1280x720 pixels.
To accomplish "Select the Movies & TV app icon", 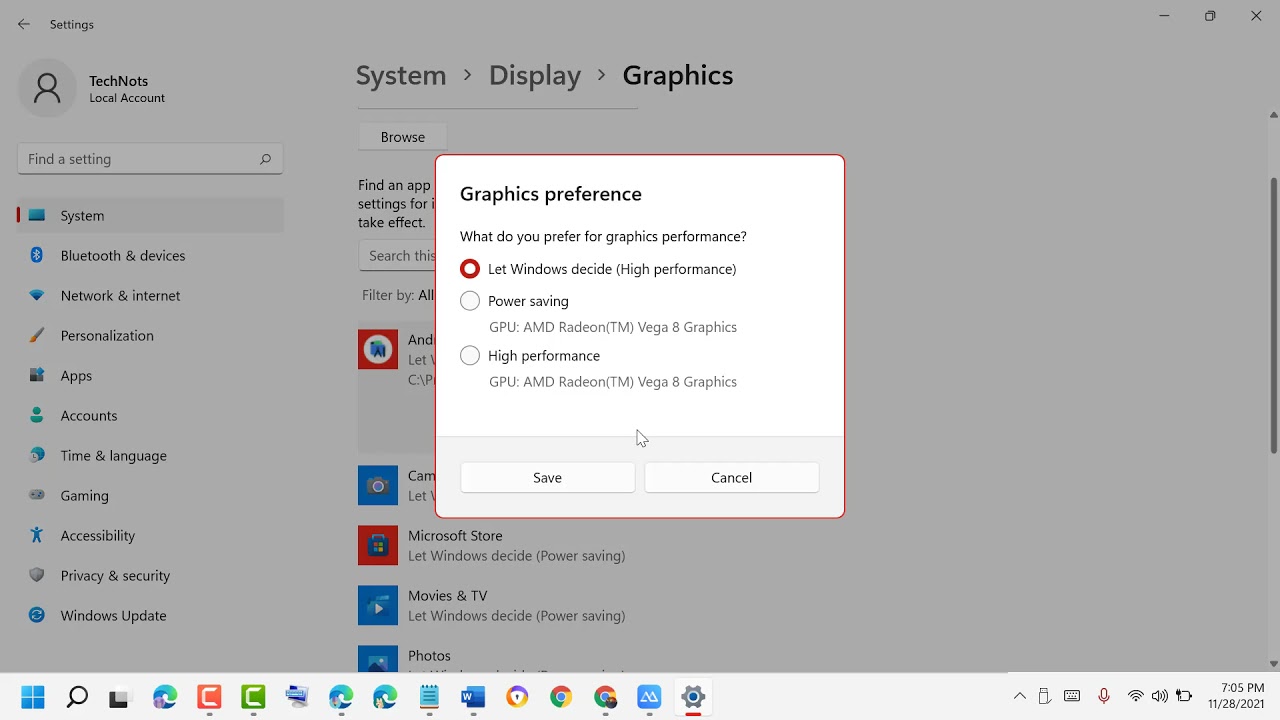I will click(x=378, y=606).
